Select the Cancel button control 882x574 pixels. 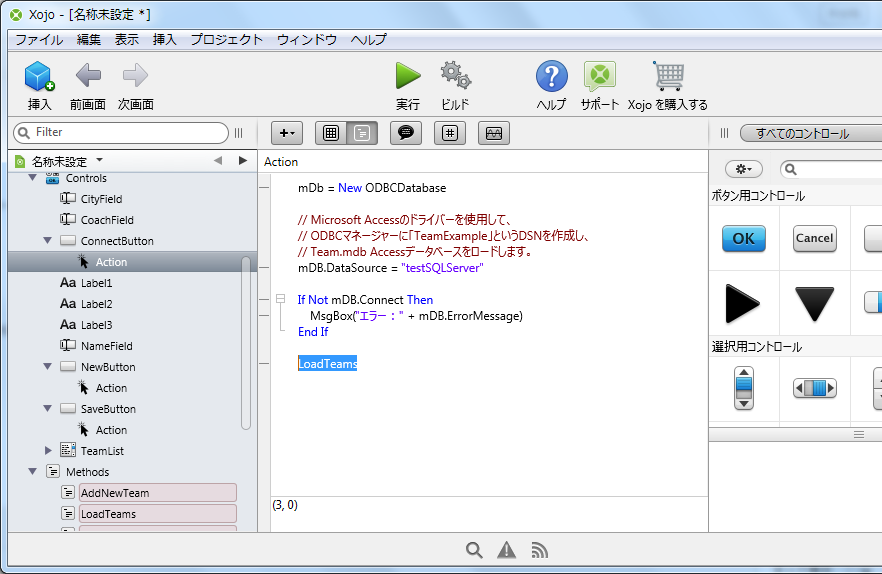[814, 239]
